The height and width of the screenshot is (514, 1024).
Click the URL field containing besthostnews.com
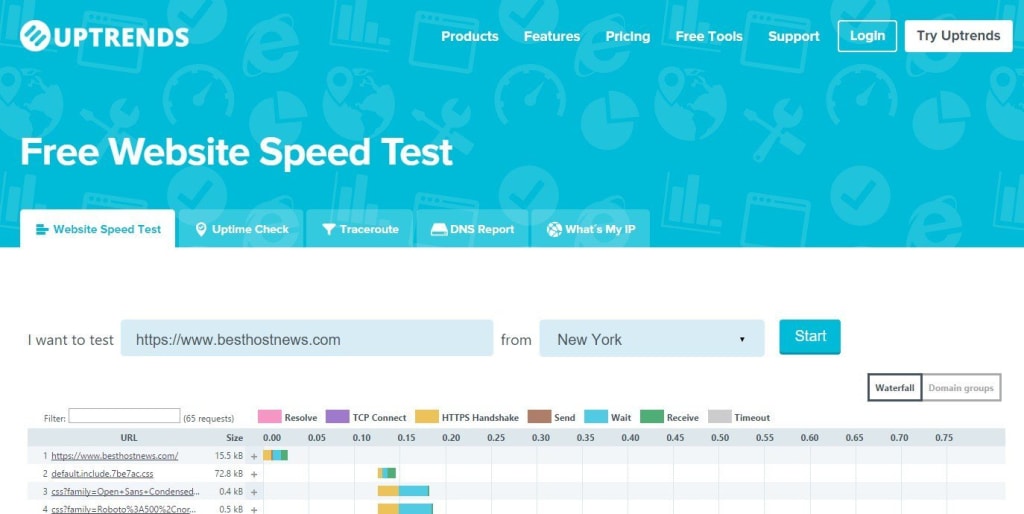pyautogui.click(x=307, y=338)
